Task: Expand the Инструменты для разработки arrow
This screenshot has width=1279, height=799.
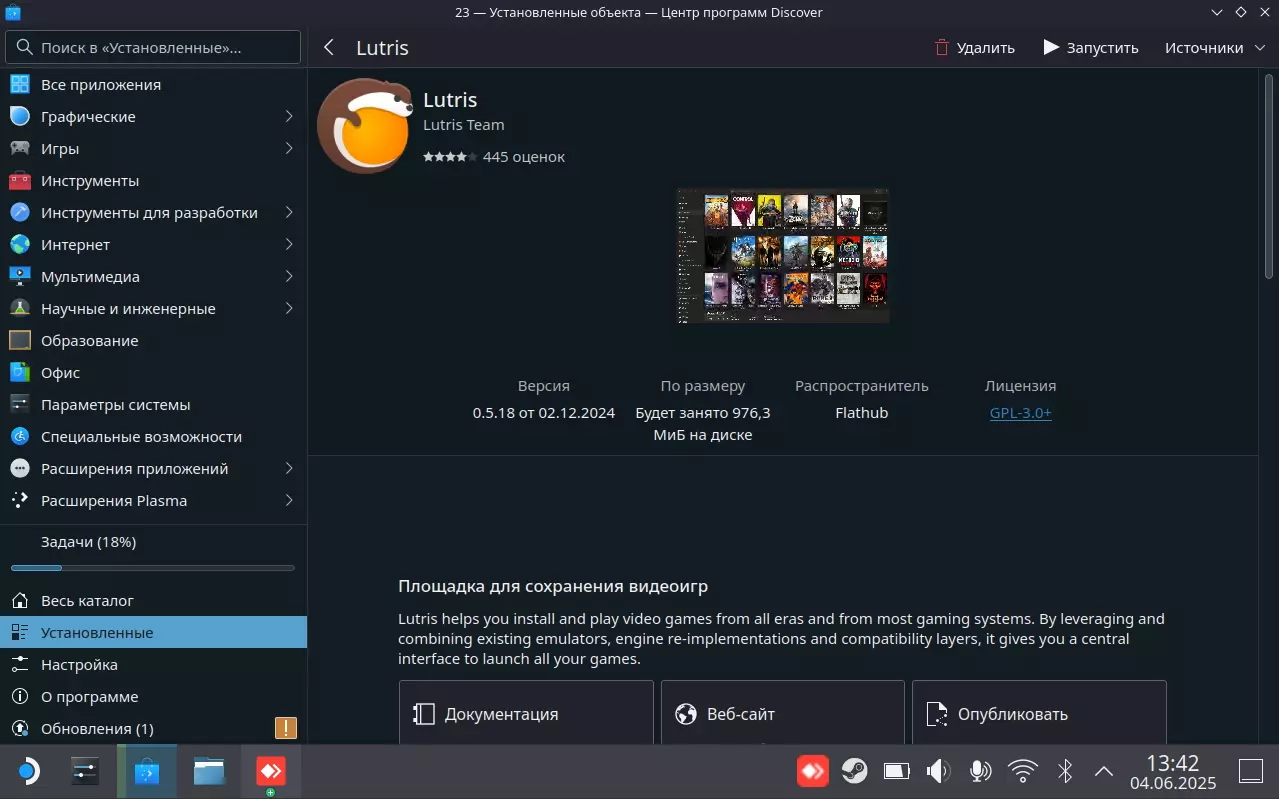Action: click(x=288, y=213)
